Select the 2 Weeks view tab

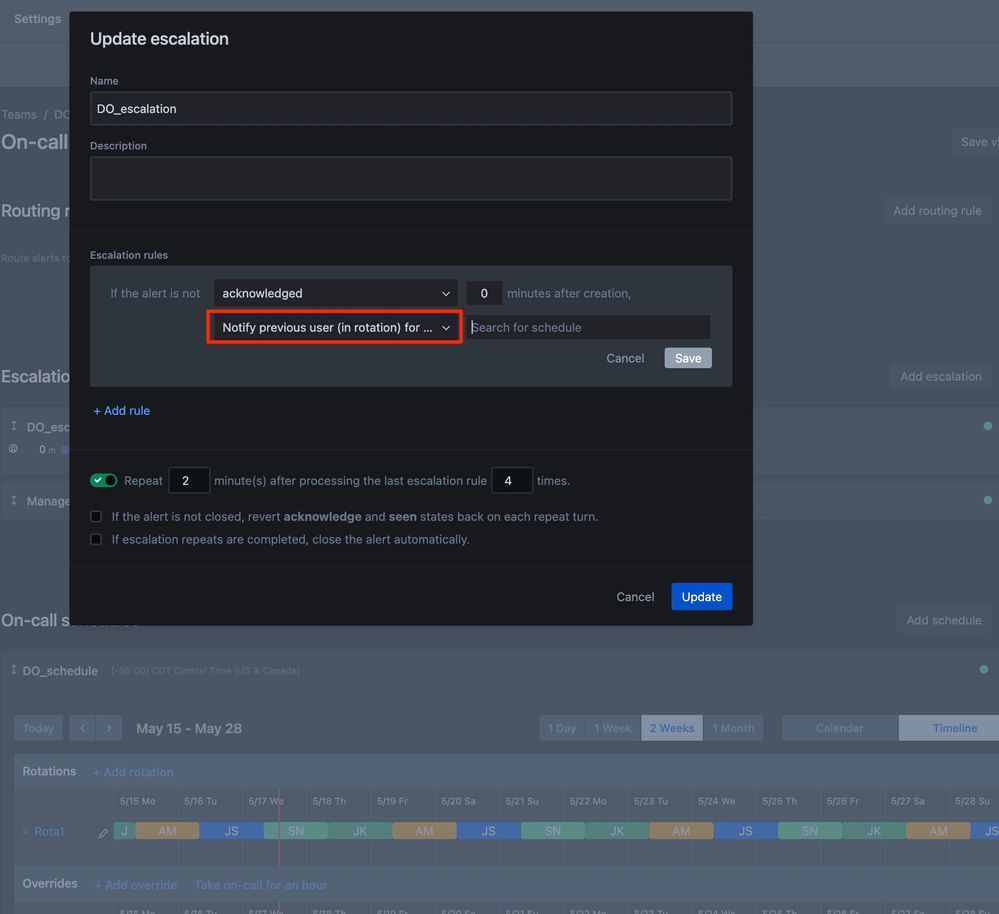[672, 728]
